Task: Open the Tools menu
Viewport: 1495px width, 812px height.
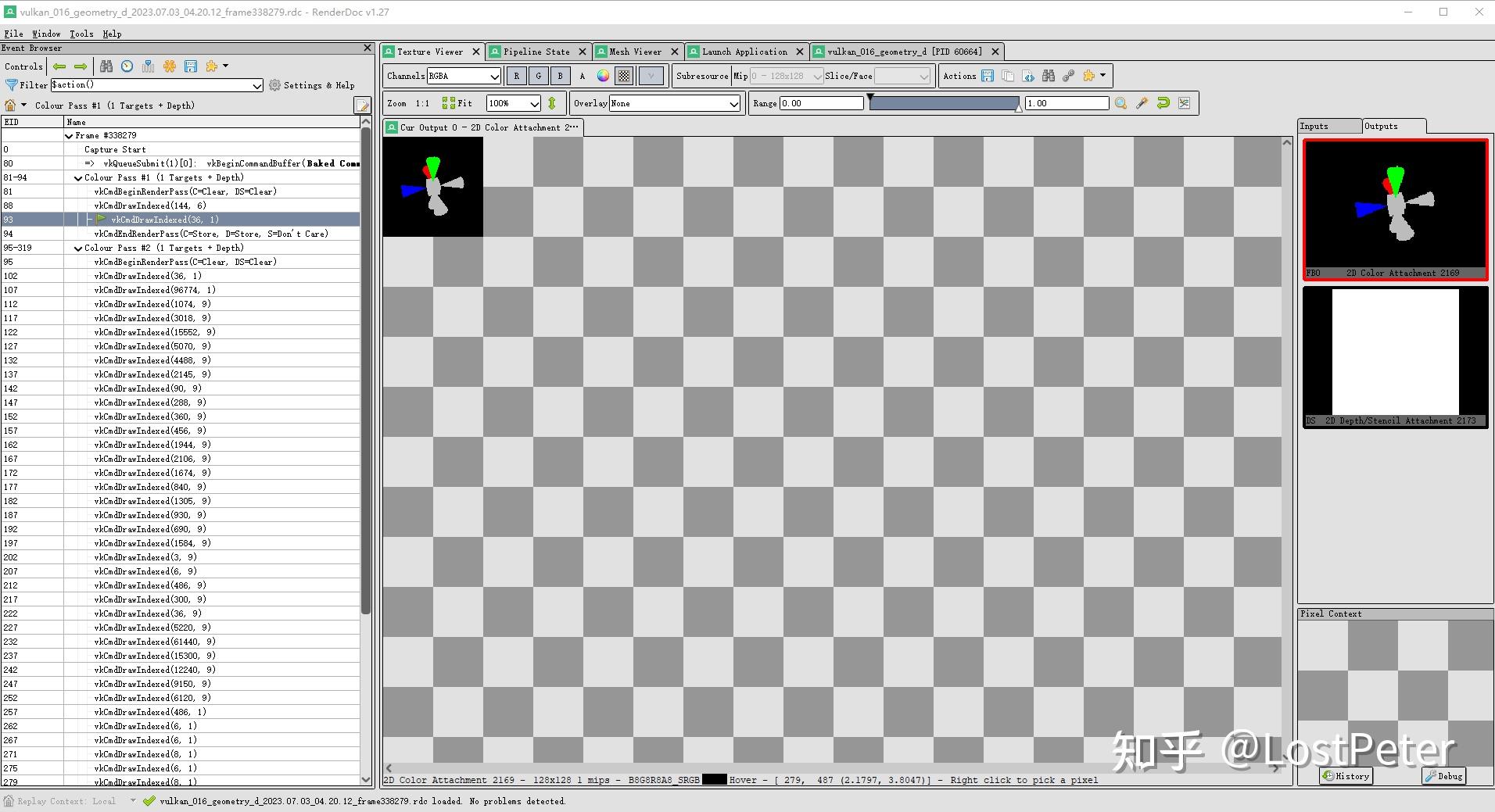Action: tap(81, 33)
